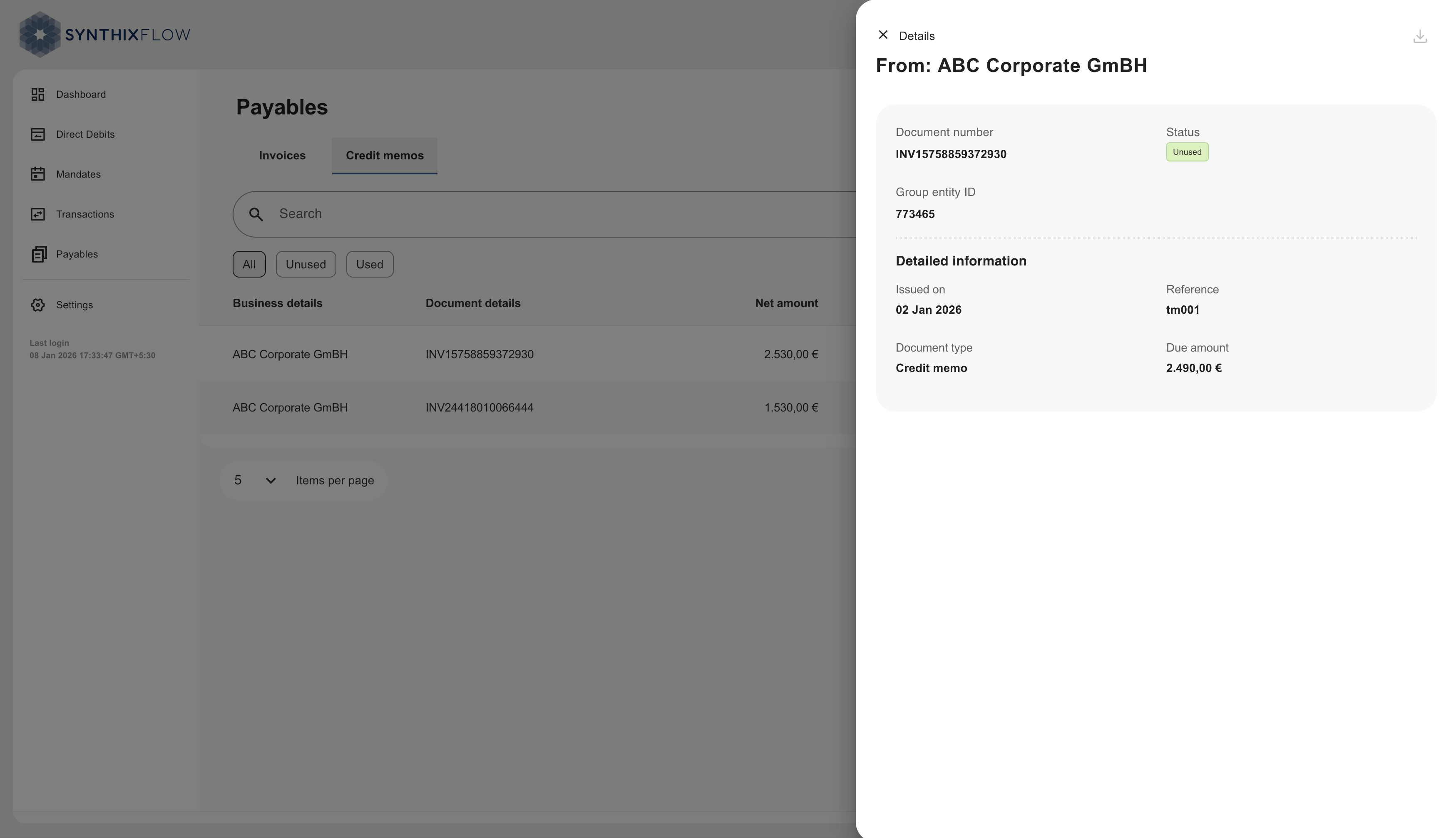Focus the Search input field
Image resolution: width=1456 pixels, height=838 pixels.
(x=544, y=214)
